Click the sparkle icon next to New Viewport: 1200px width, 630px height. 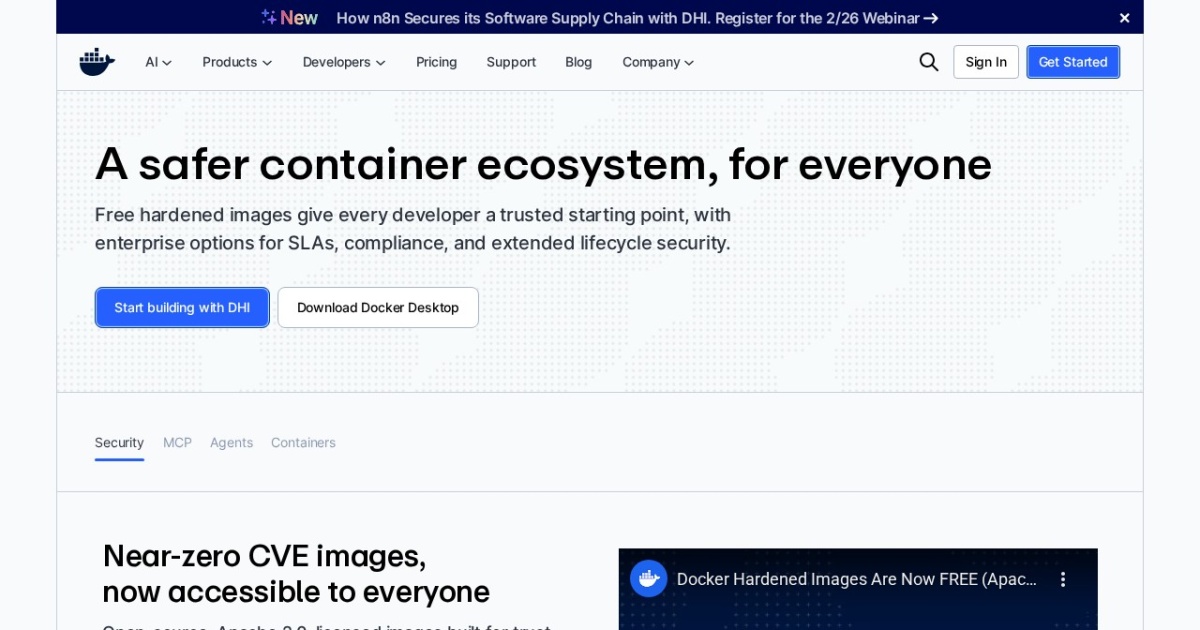point(267,16)
